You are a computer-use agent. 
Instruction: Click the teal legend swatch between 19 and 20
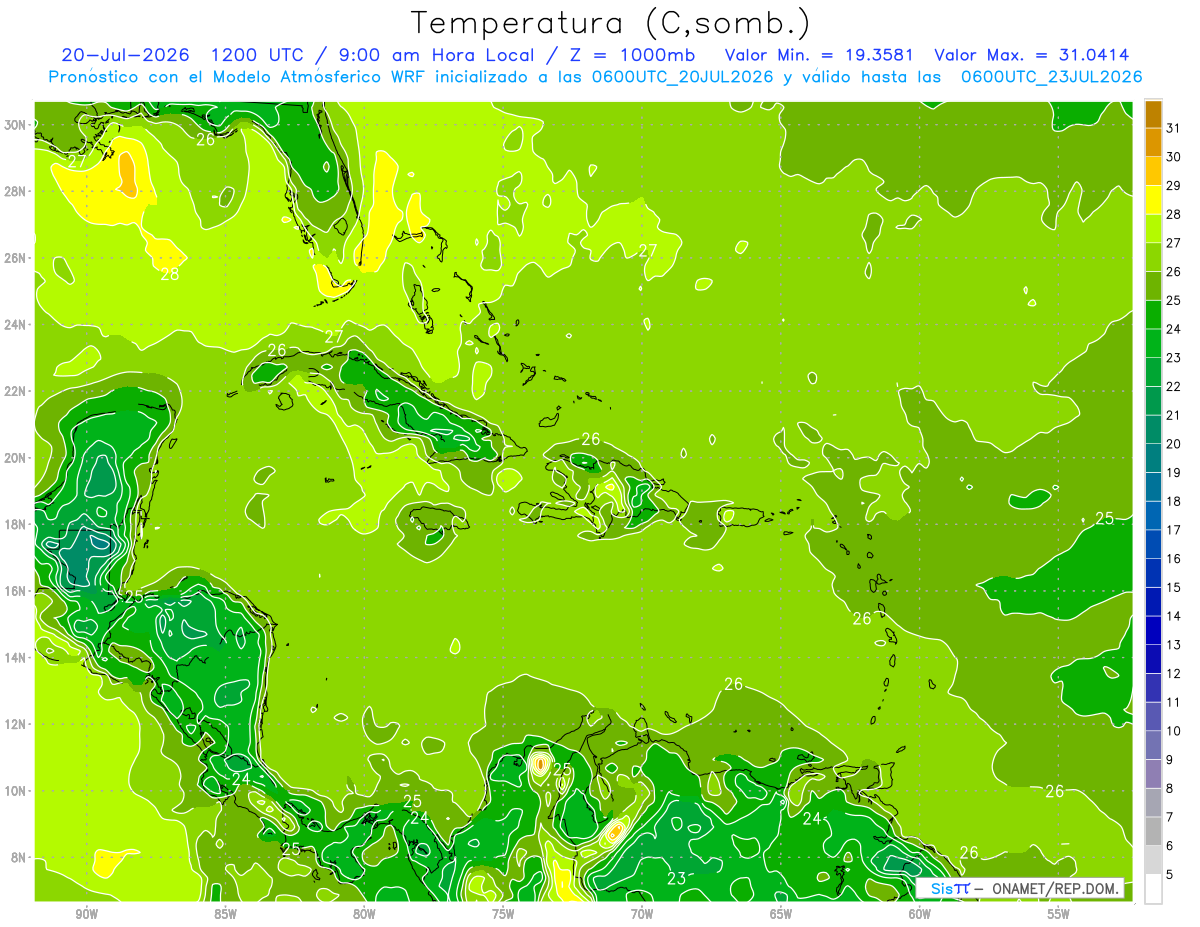coord(1153,458)
